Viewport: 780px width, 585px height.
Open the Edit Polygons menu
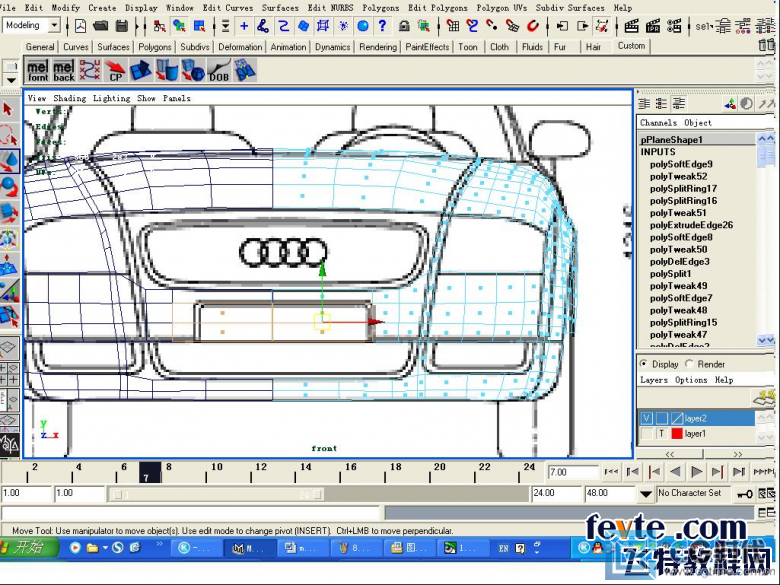438,7
